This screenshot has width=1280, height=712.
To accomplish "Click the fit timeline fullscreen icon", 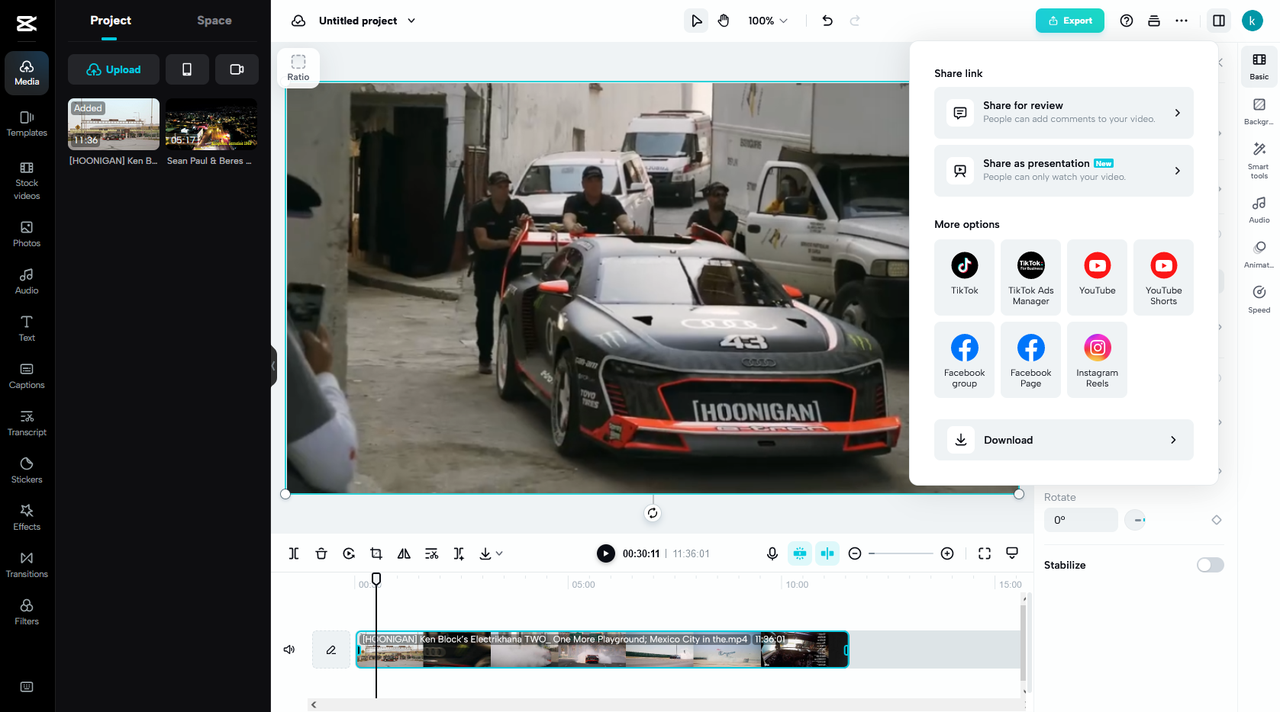I will (984, 553).
